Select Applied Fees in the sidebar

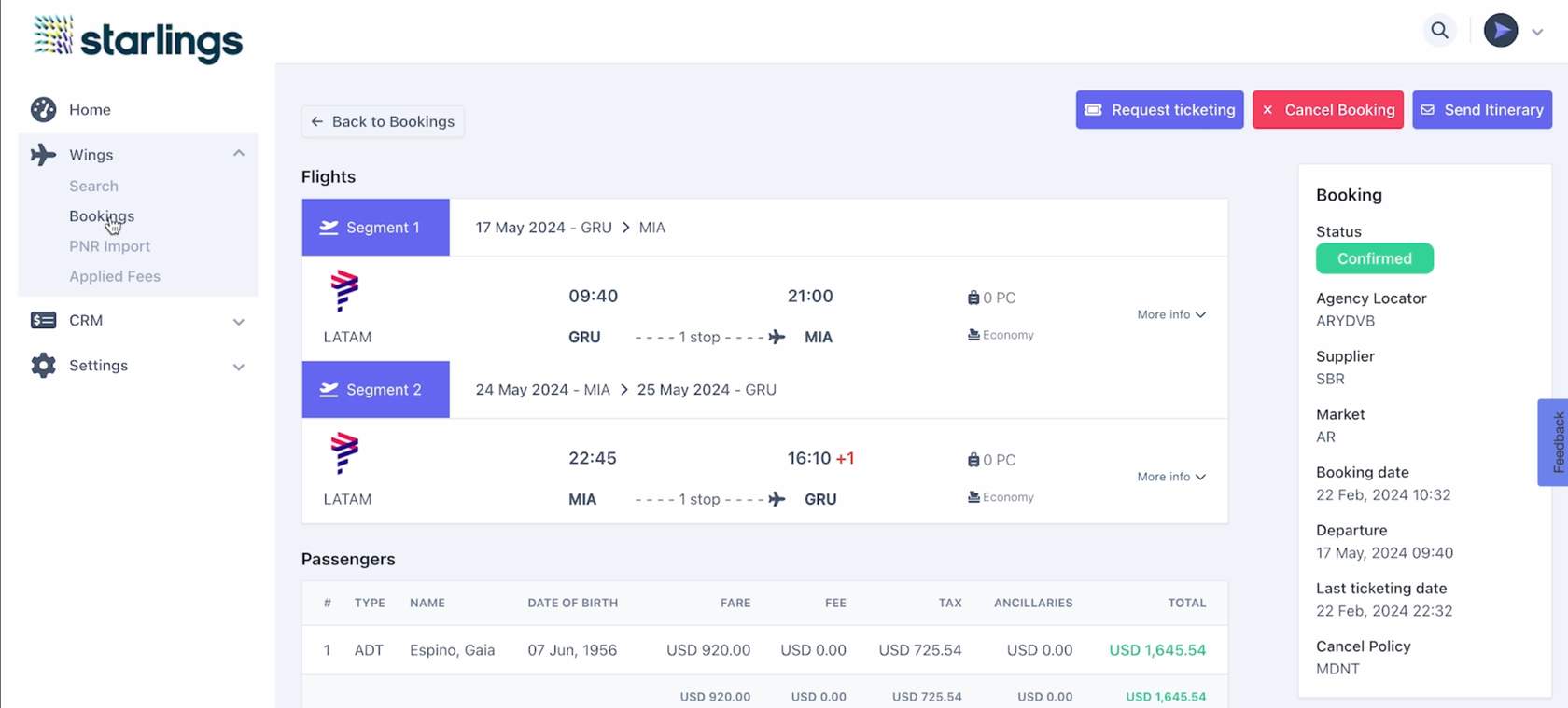[115, 276]
